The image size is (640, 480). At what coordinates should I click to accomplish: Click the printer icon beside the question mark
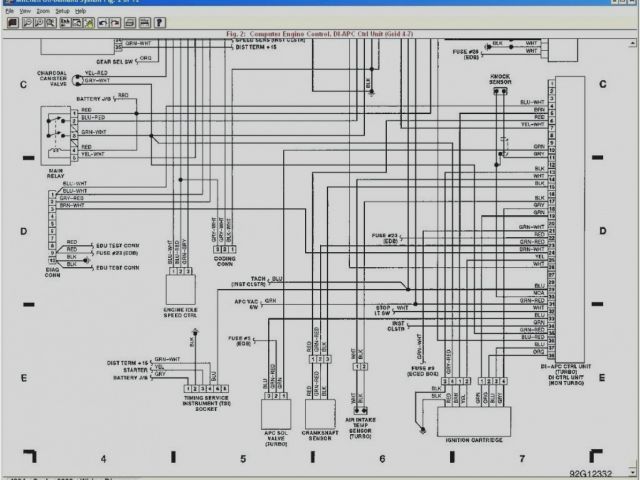tap(145, 22)
